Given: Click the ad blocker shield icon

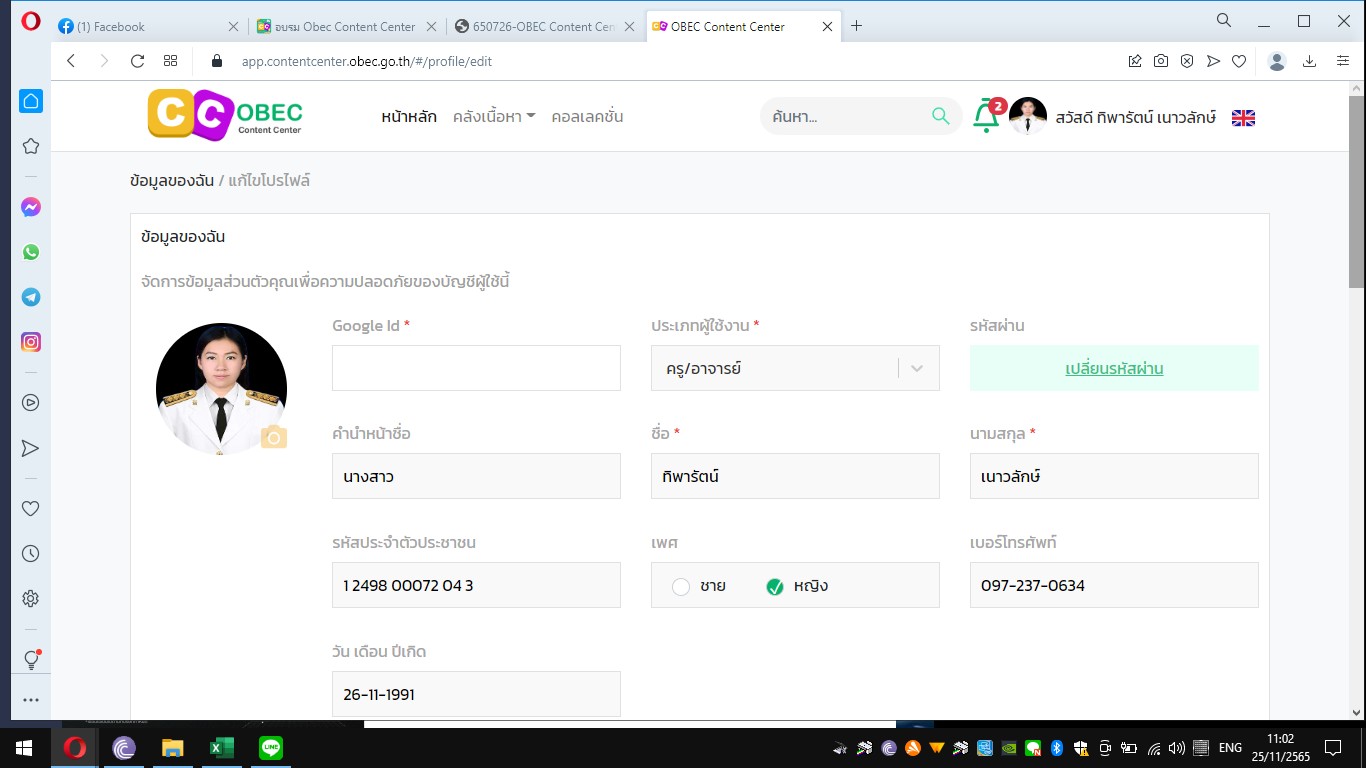Looking at the screenshot, I should [x=1187, y=61].
